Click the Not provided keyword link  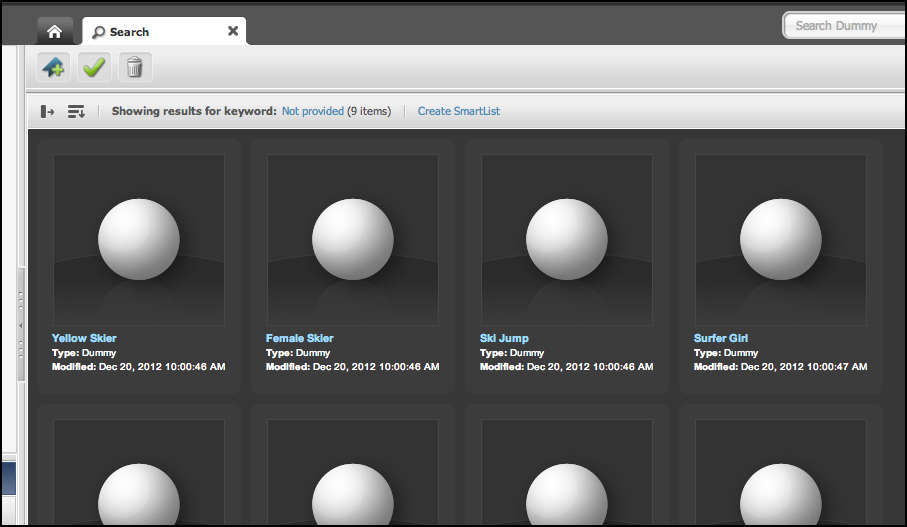(x=313, y=111)
